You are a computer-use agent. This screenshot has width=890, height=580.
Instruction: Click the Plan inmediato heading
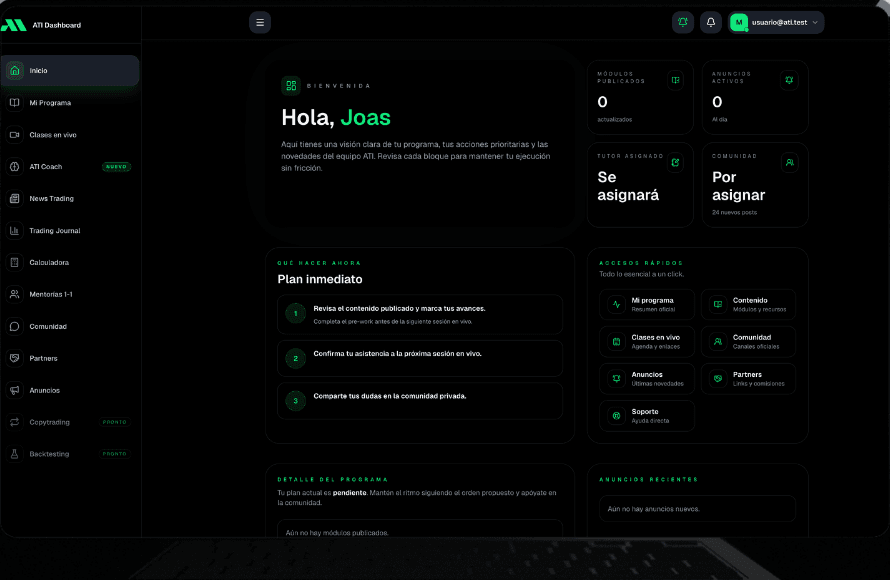[320, 279]
